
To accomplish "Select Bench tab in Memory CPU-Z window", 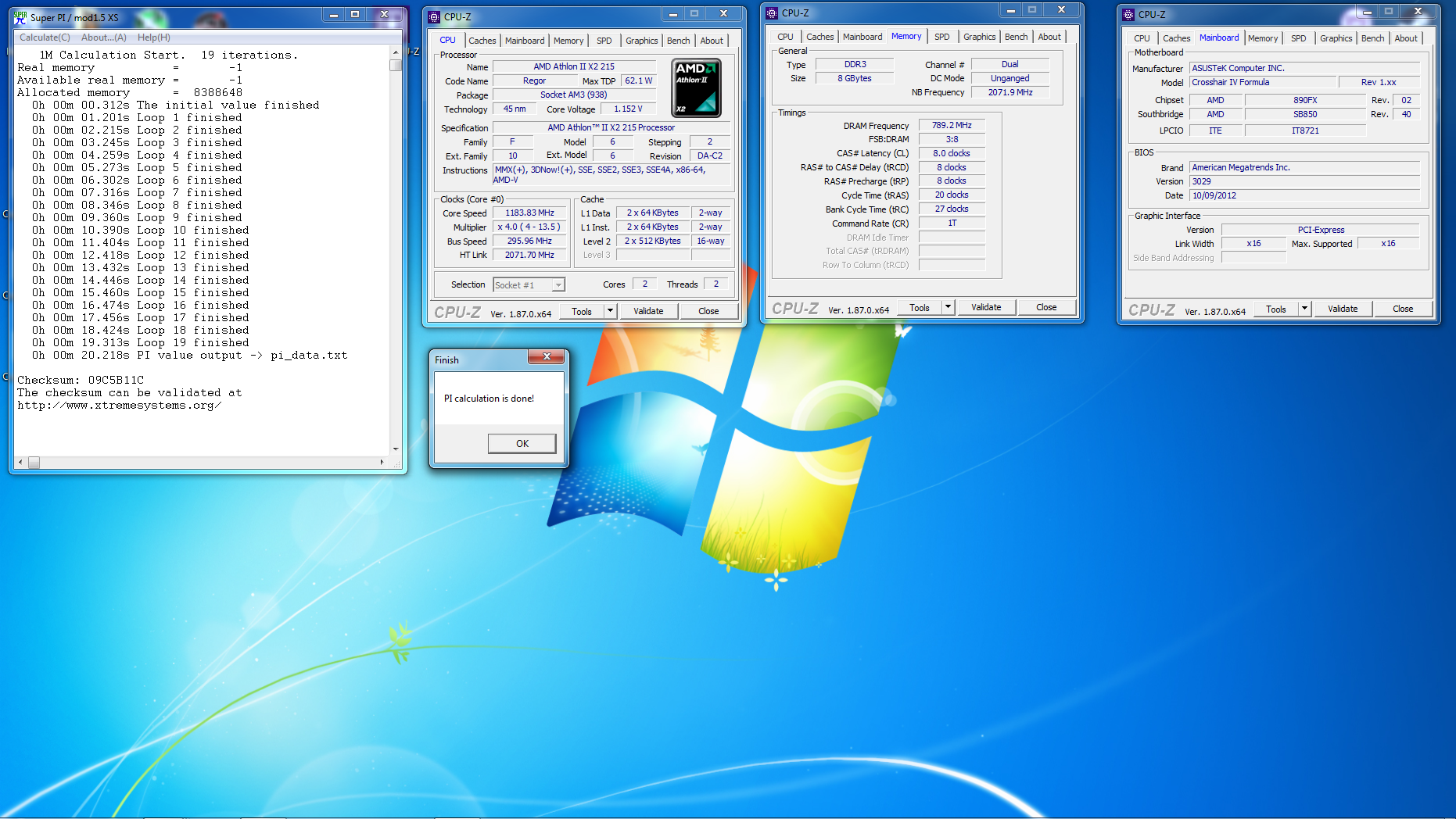I will (x=1017, y=37).
